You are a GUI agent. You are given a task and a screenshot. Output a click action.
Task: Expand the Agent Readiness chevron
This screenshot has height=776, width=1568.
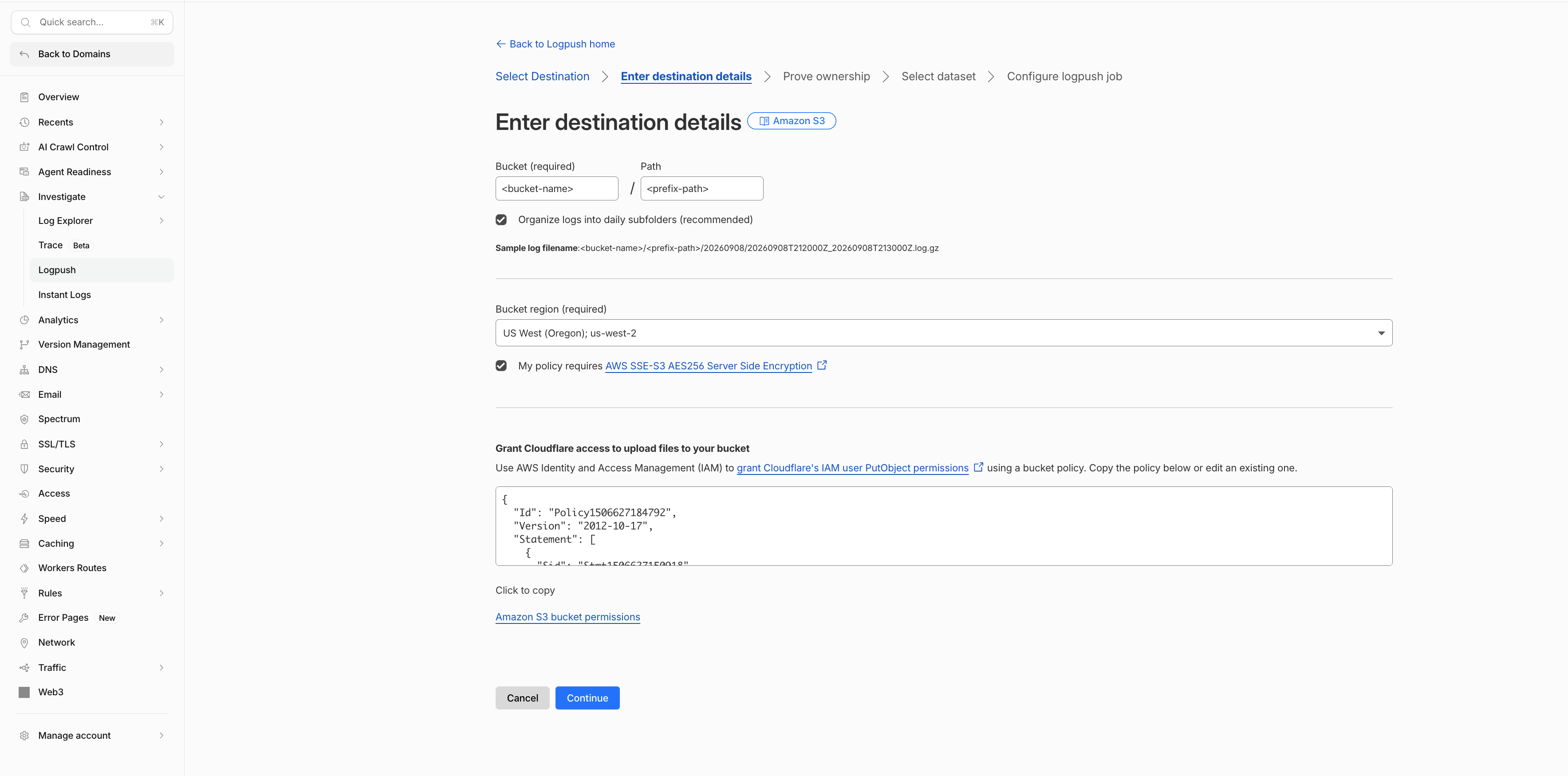[x=162, y=172]
